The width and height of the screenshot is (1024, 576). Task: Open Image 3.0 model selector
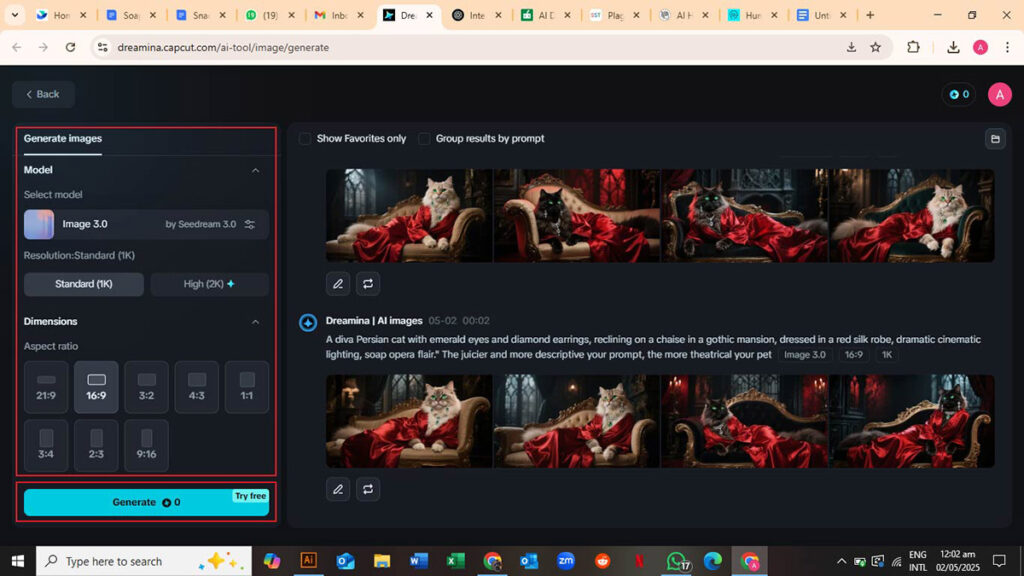coord(146,224)
